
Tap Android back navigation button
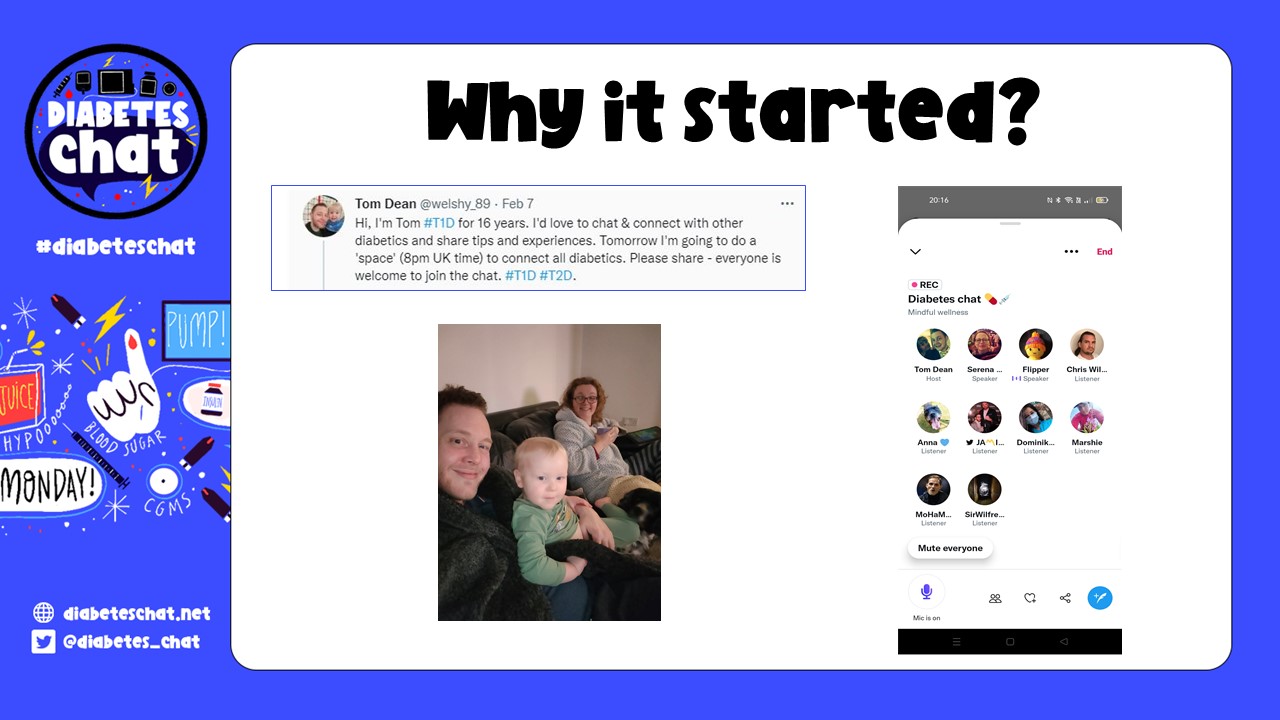click(x=1063, y=641)
